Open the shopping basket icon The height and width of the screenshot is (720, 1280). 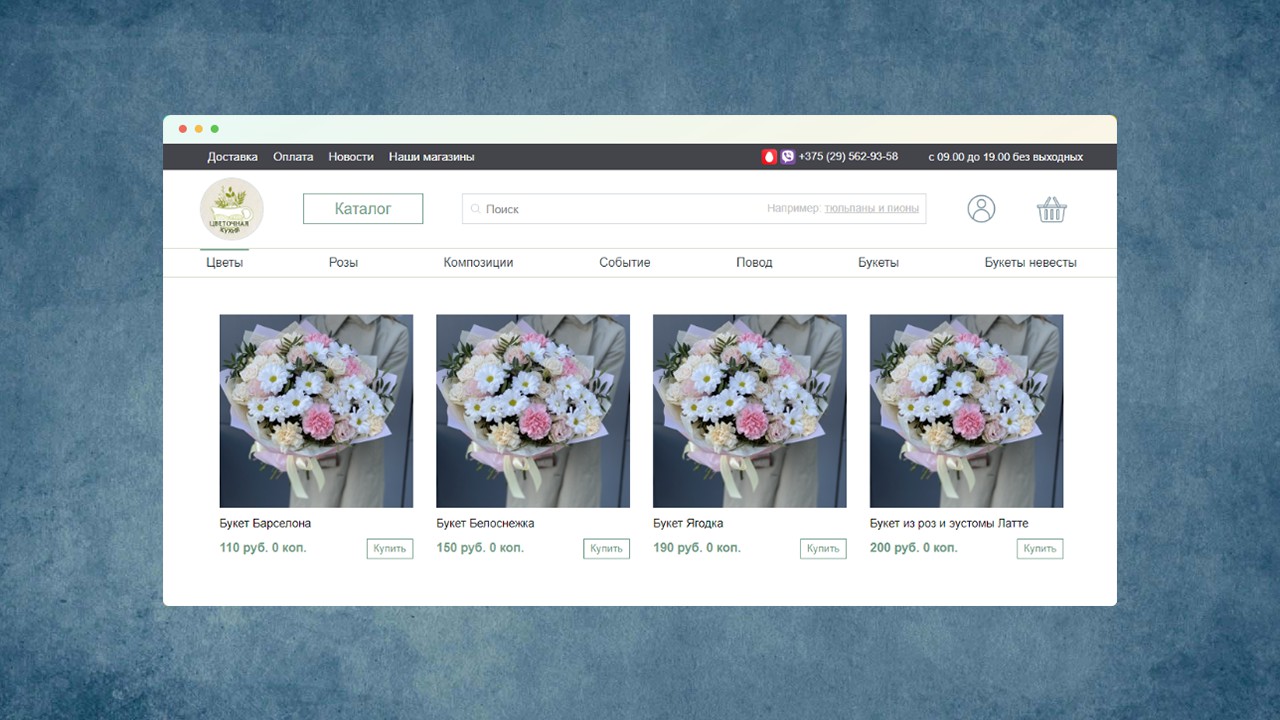pyautogui.click(x=1052, y=209)
